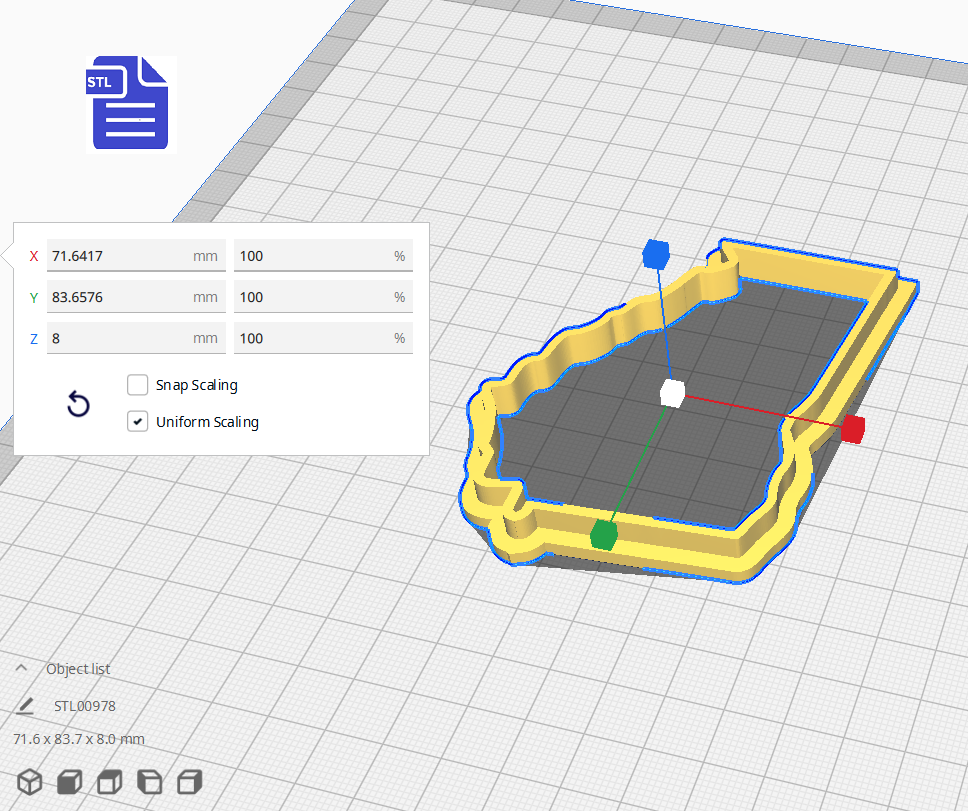968x811 pixels.
Task: Switch to the left side view icon
Action: pos(149,782)
